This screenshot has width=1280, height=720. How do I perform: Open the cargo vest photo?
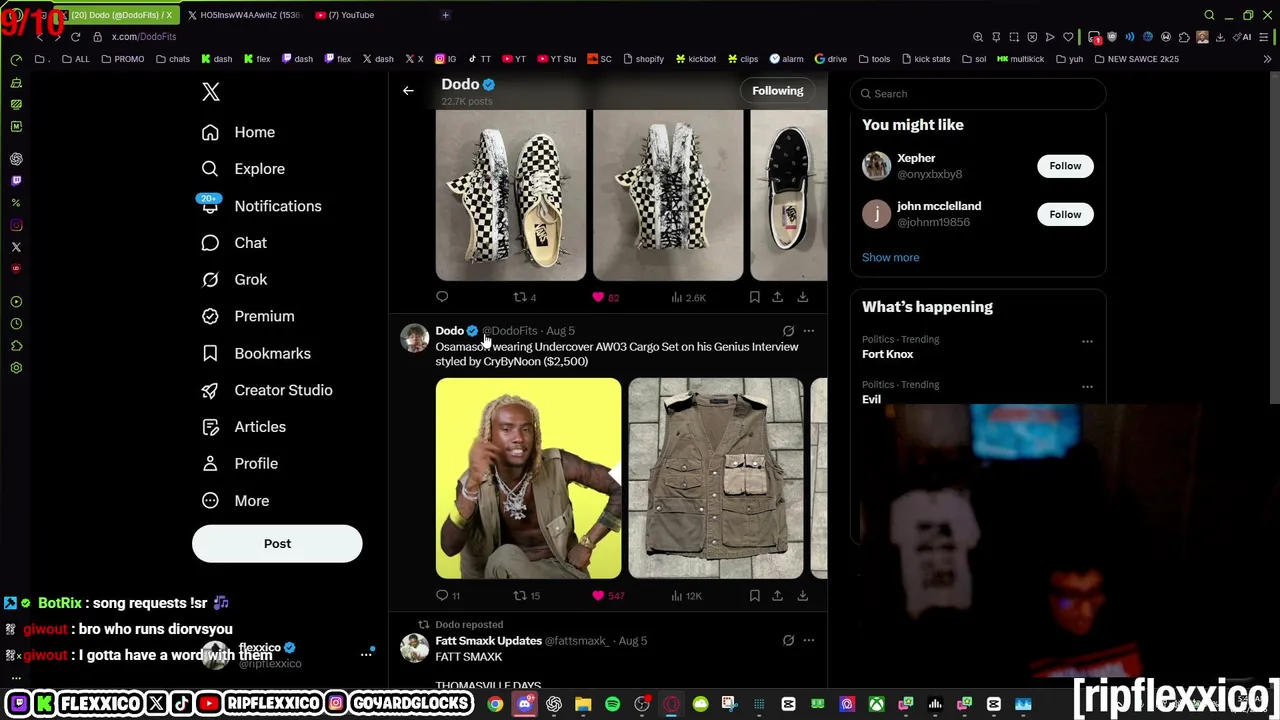point(716,478)
